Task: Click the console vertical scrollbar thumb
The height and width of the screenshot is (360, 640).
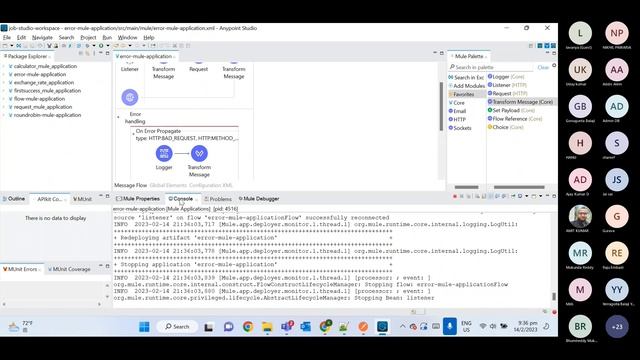Action: (554, 296)
